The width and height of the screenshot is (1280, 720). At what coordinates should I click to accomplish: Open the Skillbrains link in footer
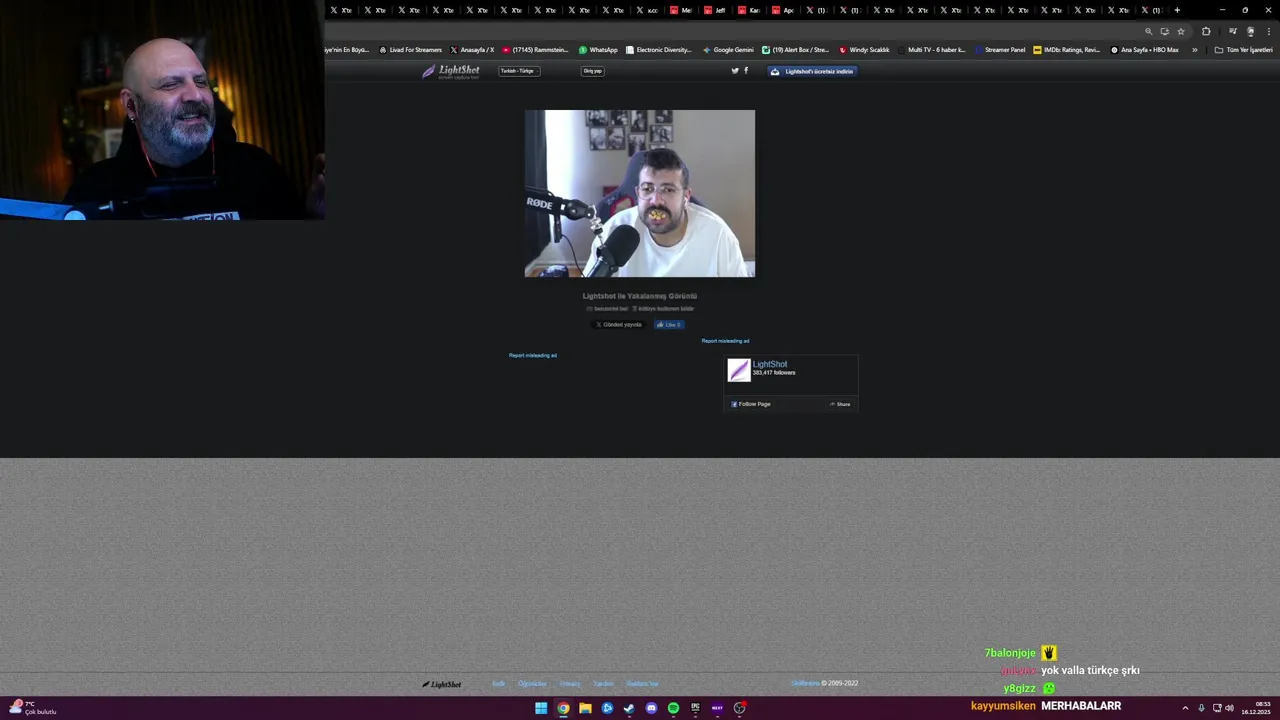coord(805,684)
